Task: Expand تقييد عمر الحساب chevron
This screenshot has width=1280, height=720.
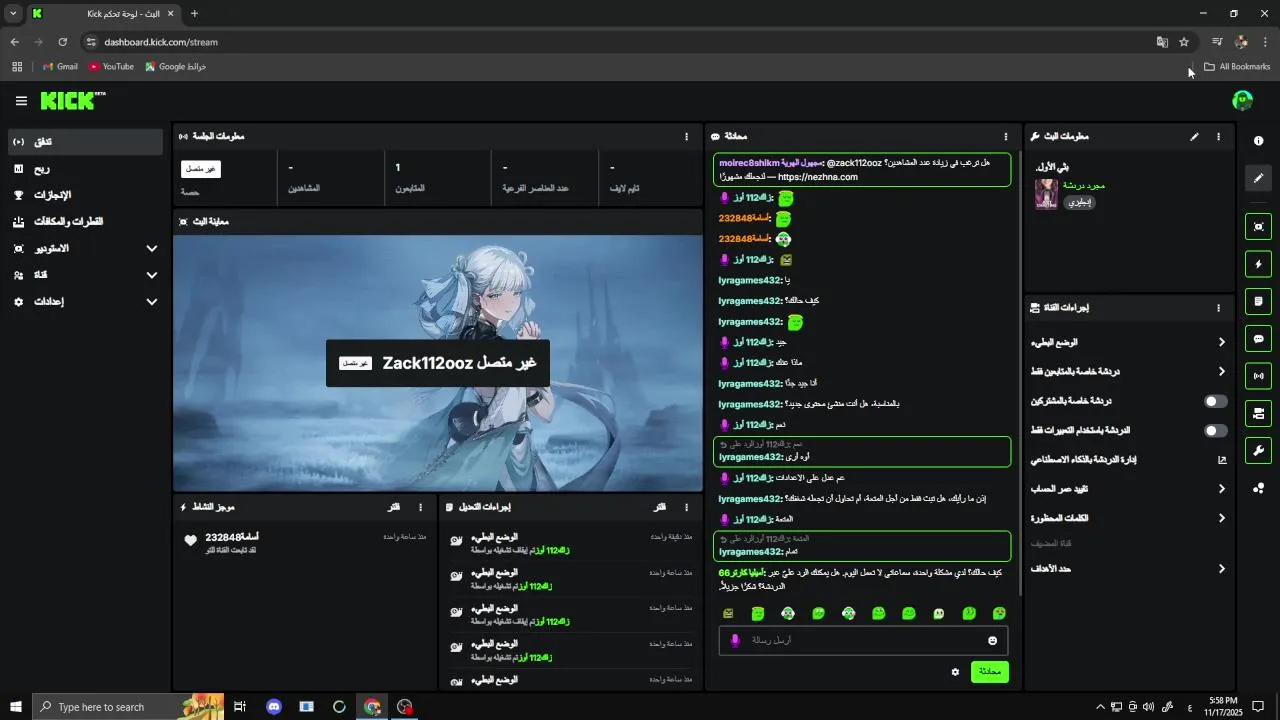Action: click(1221, 489)
